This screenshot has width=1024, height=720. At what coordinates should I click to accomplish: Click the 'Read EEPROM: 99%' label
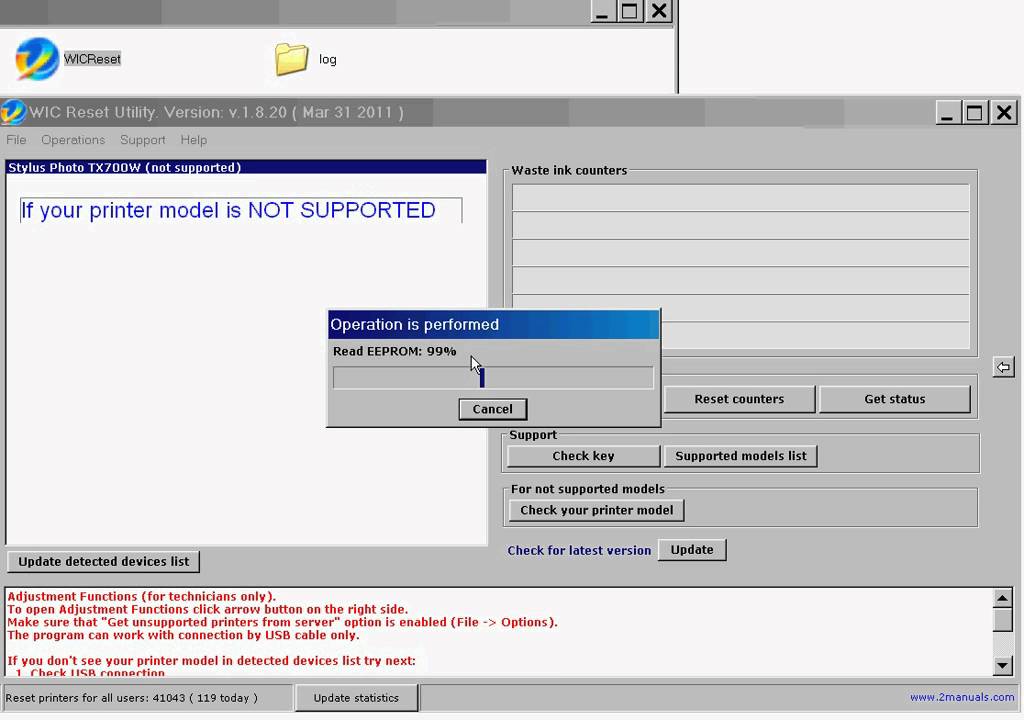[x=394, y=352]
